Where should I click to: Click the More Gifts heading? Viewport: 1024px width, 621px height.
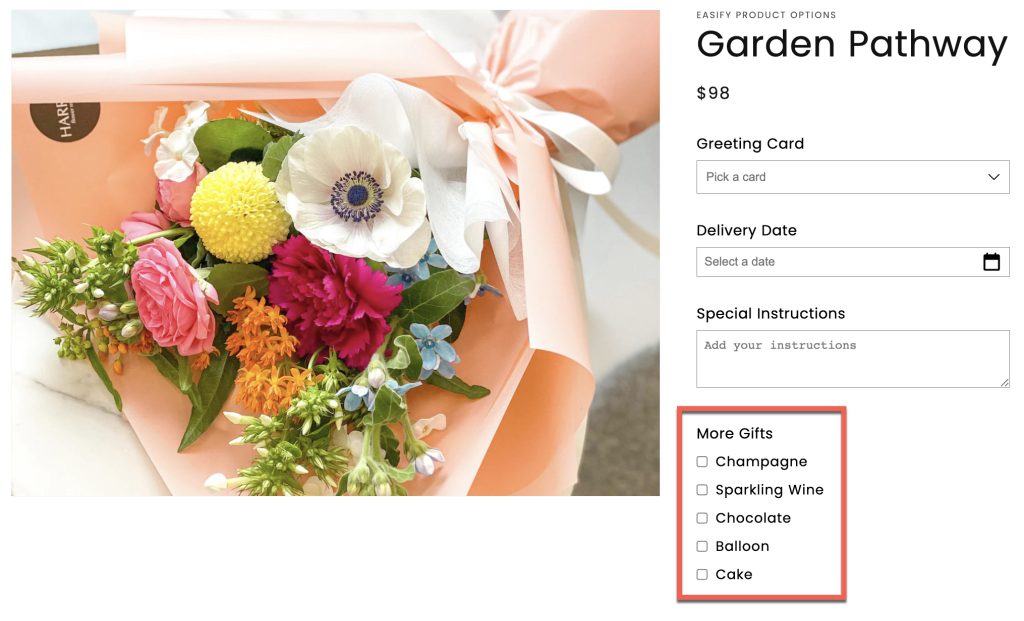[x=734, y=434]
